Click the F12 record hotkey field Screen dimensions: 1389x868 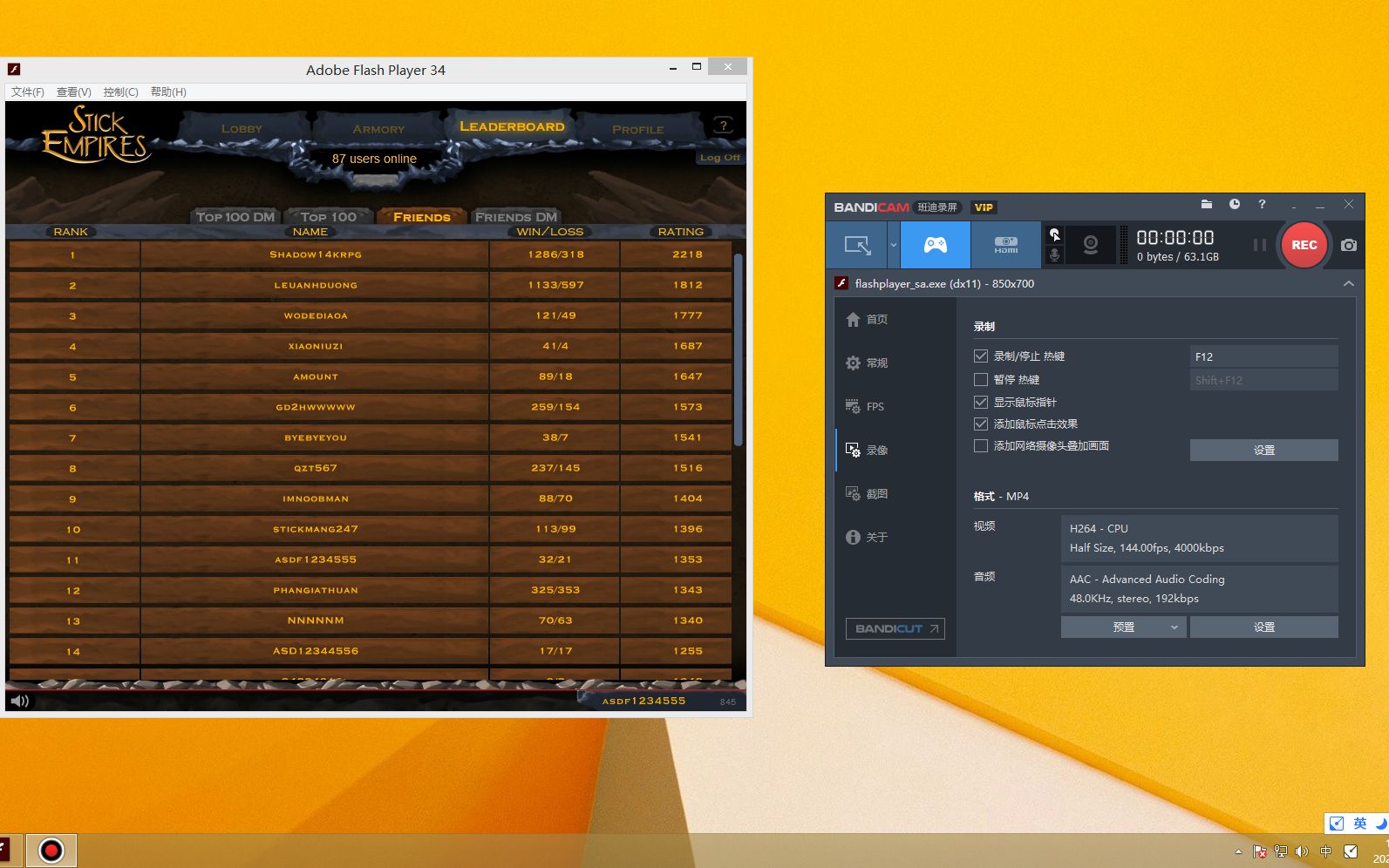point(1263,356)
